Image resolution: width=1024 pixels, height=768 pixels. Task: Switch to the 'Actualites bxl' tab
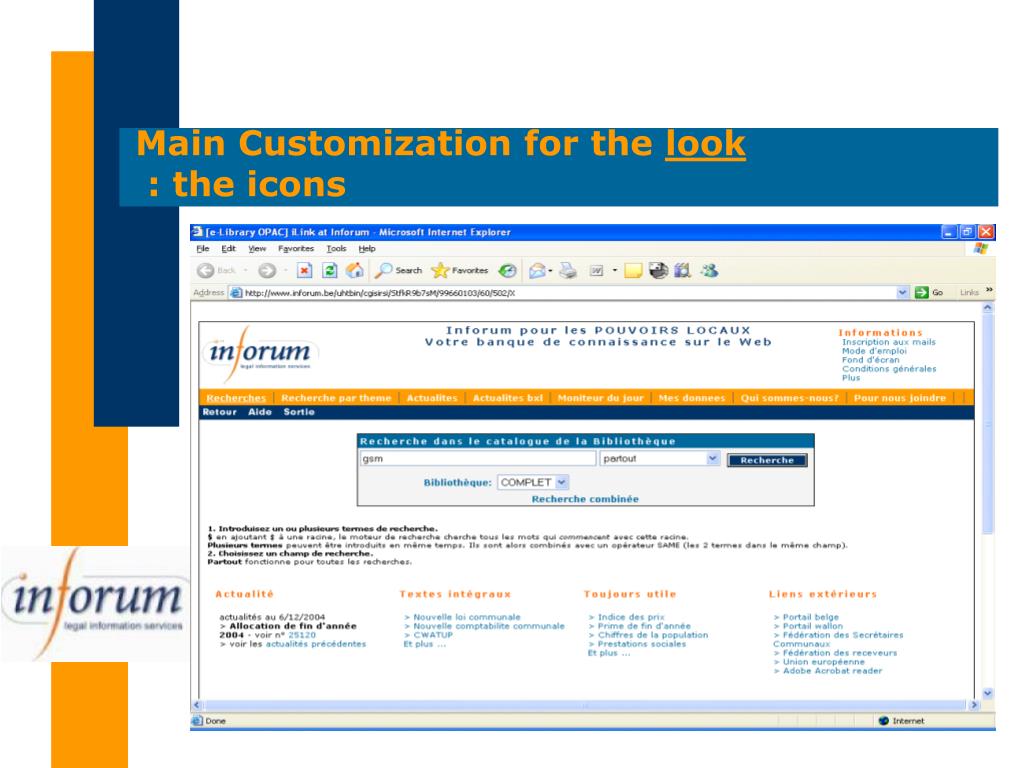click(x=507, y=398)
